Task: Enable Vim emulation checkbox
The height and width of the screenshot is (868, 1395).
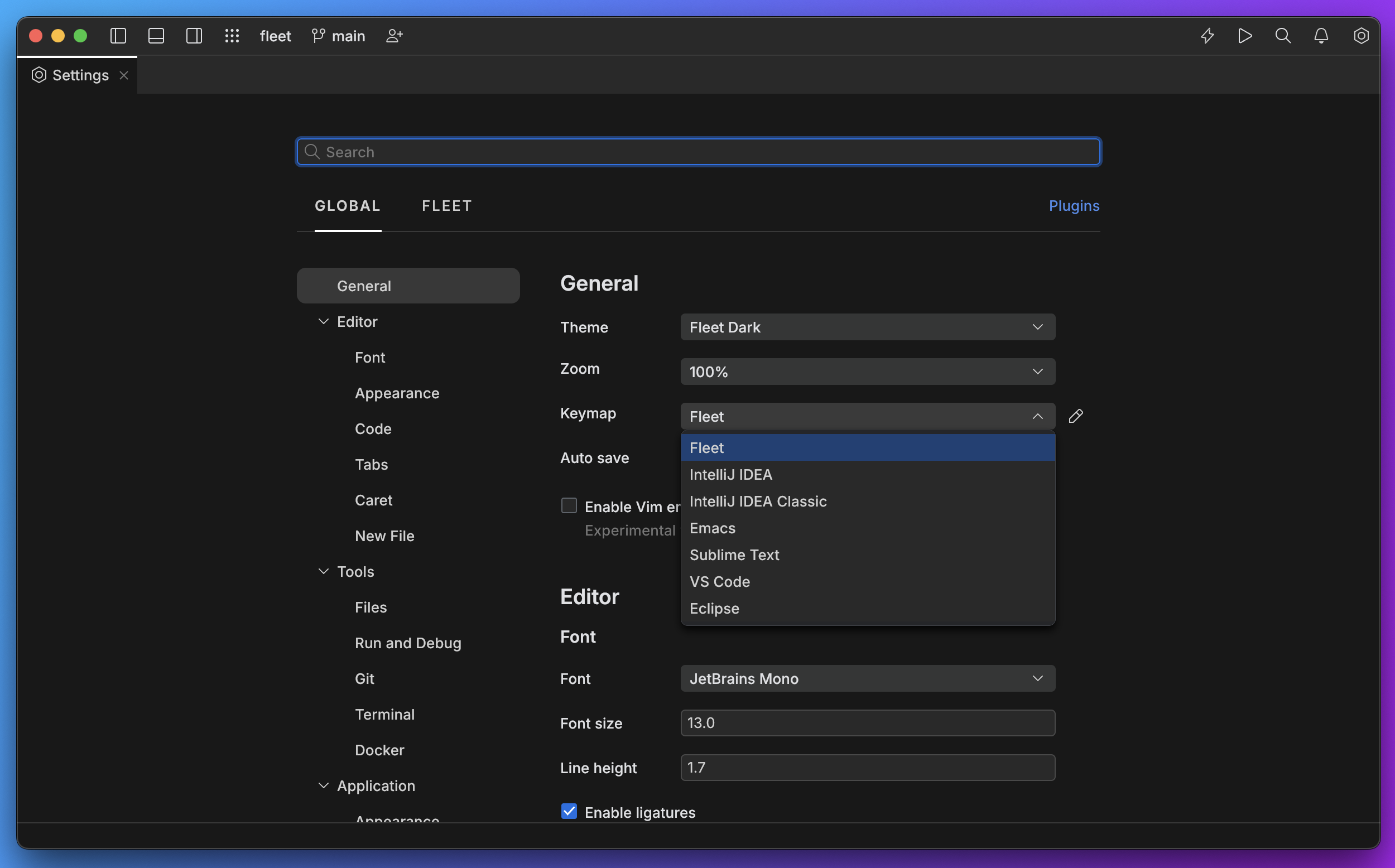Action: [x=569, y=505]
